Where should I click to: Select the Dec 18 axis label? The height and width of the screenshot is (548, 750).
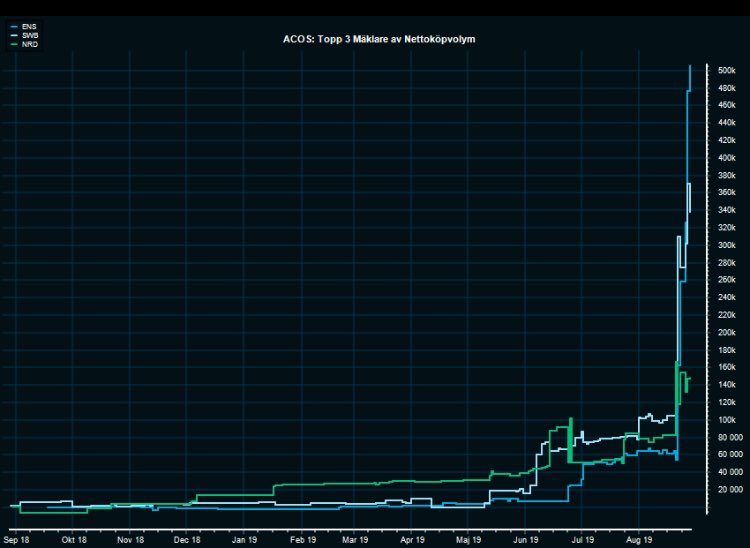click(187, 540)
